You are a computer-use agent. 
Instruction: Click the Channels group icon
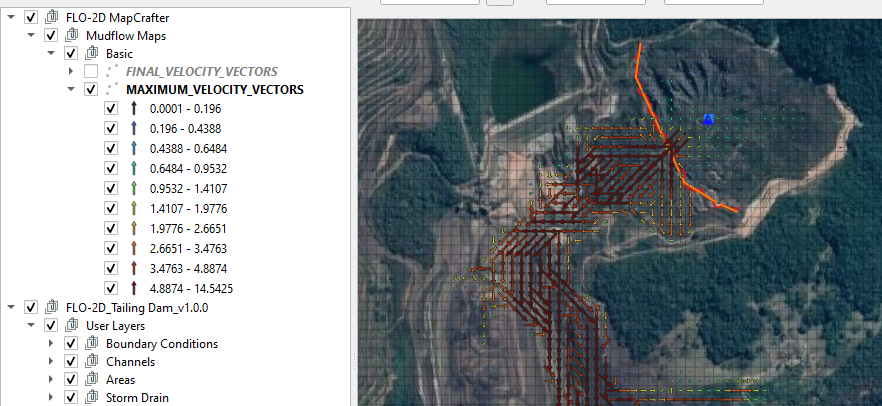91,361
